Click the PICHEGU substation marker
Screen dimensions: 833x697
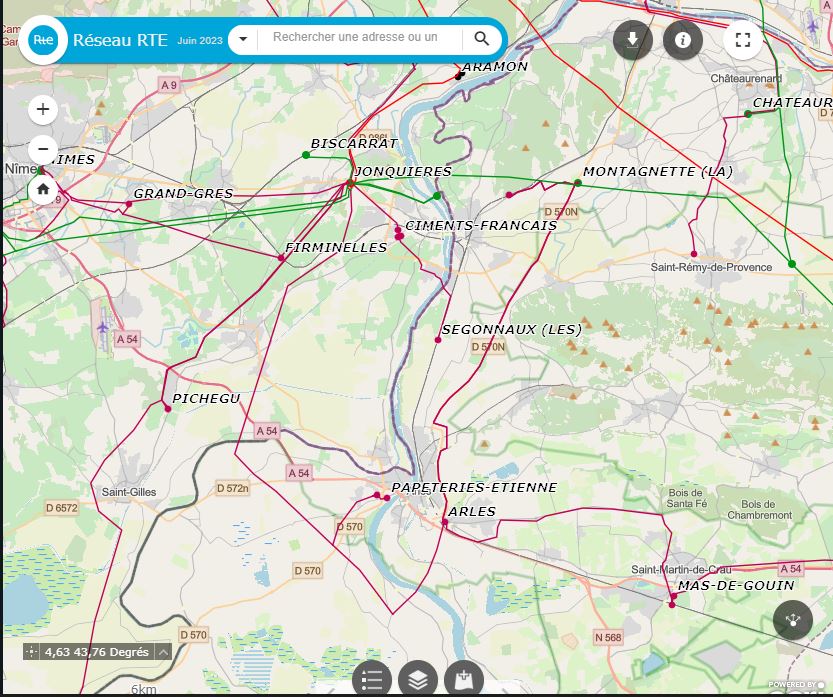pos(168,408)
